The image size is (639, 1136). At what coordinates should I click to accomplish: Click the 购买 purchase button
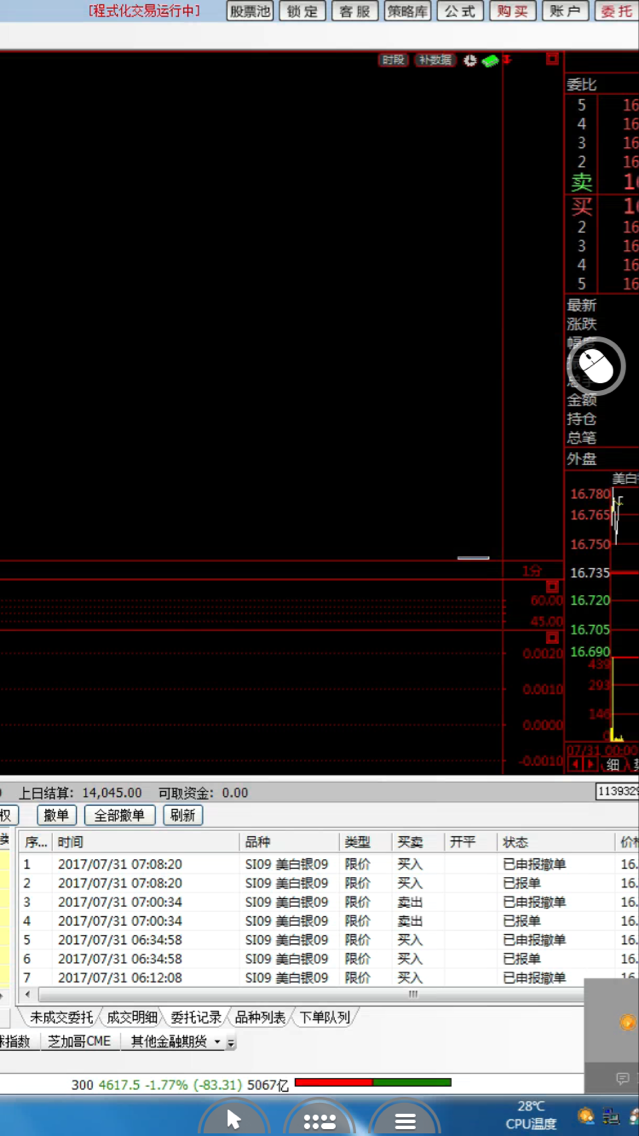click(x=513, y=11)
